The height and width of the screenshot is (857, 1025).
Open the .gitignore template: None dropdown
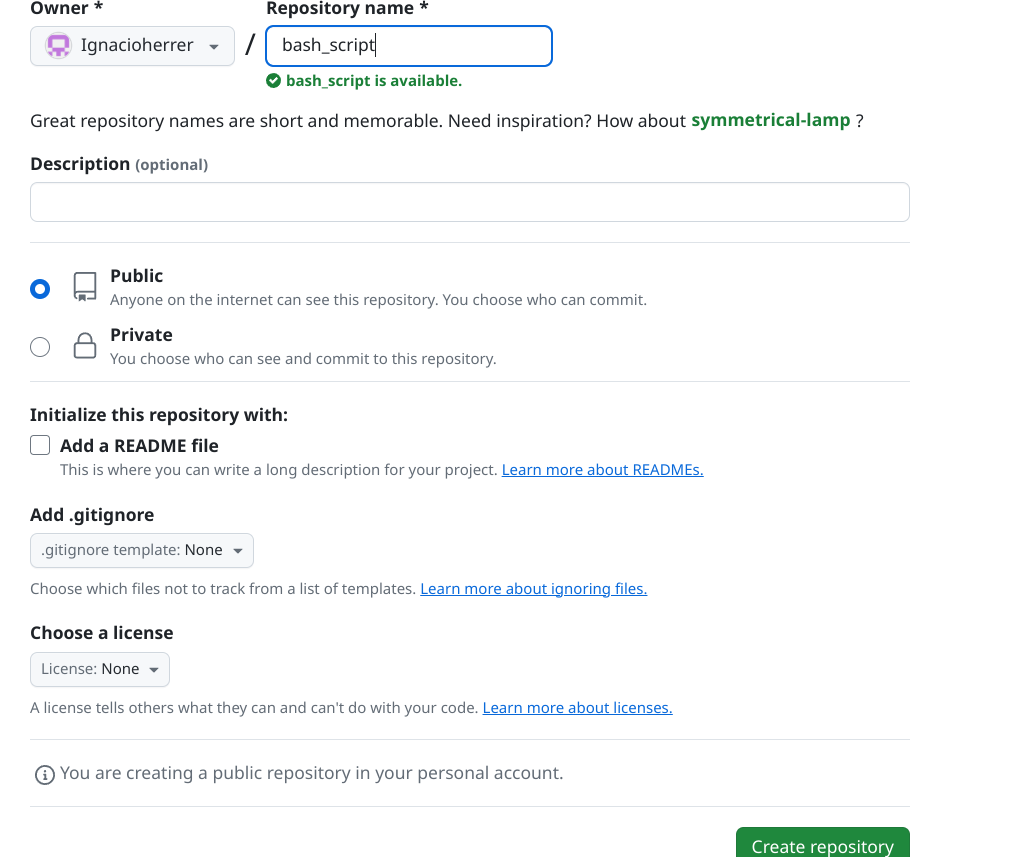[x=142, y=550]
